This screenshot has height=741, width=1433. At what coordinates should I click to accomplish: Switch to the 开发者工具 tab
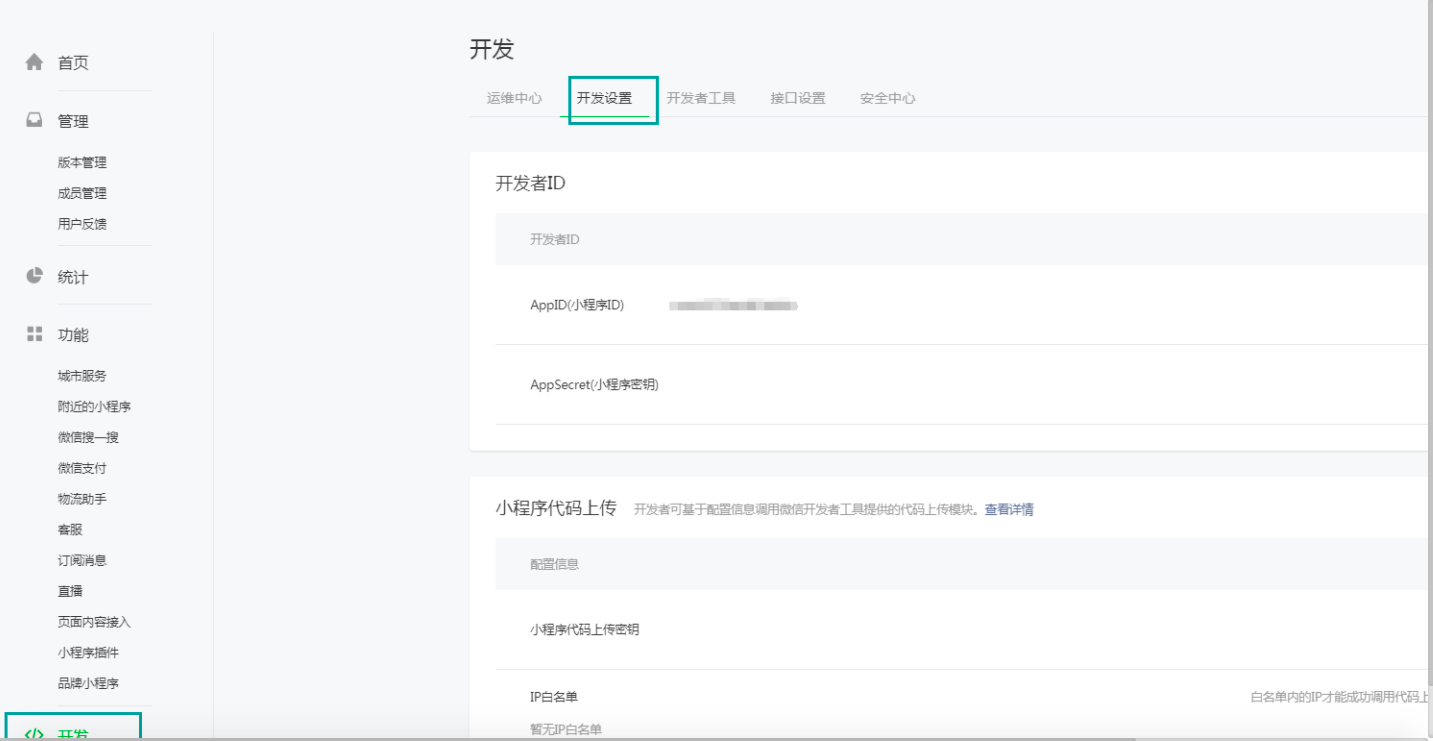click(701, 98)
